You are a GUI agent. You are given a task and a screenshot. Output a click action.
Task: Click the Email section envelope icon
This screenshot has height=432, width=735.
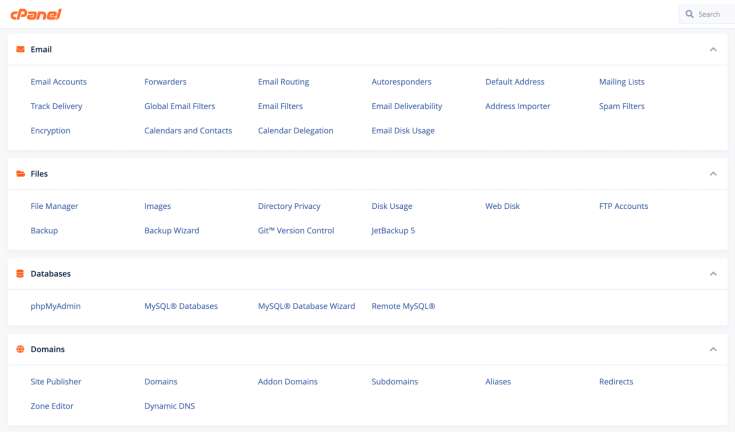tap(20, 49)
